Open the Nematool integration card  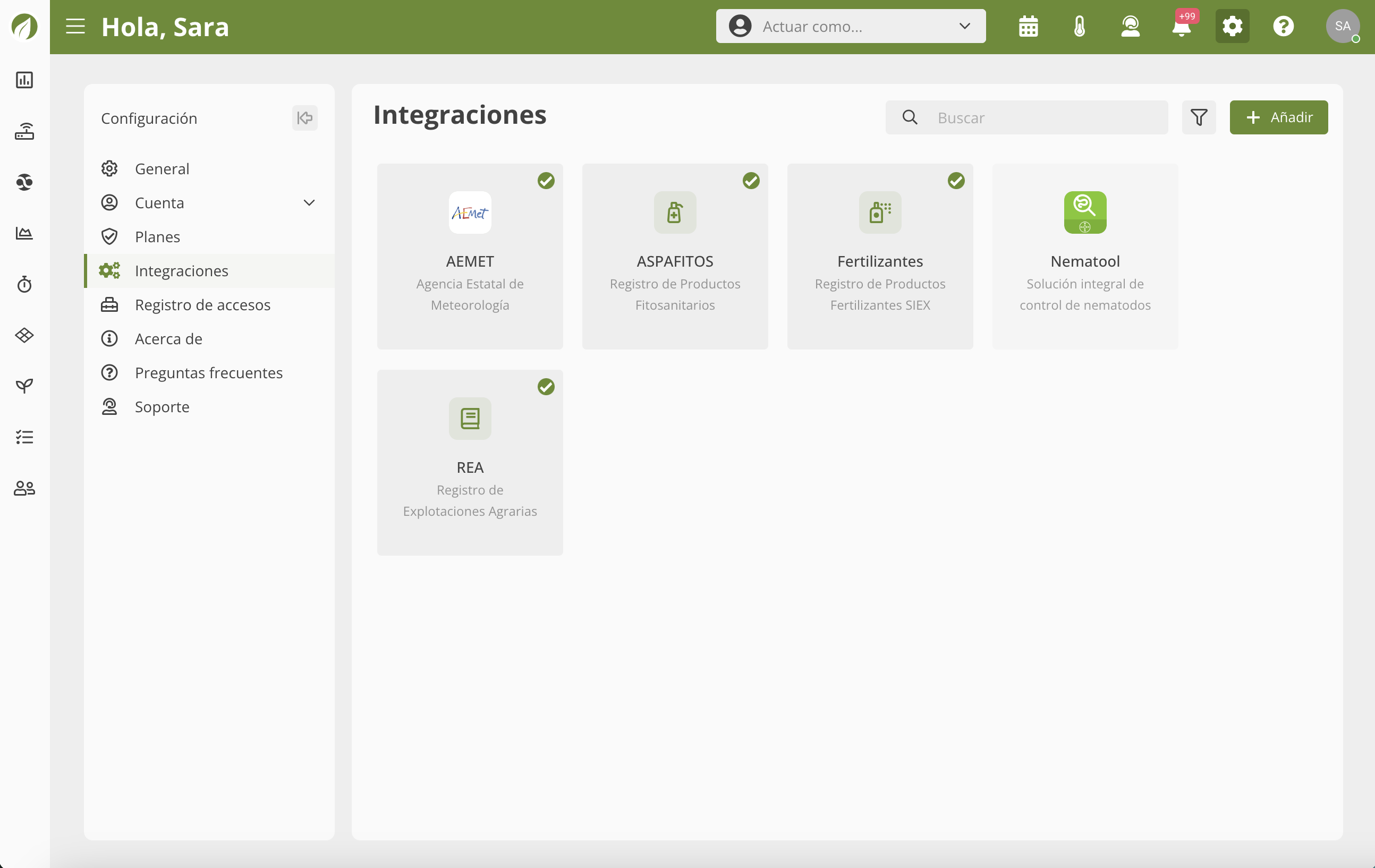[1084, 257]
